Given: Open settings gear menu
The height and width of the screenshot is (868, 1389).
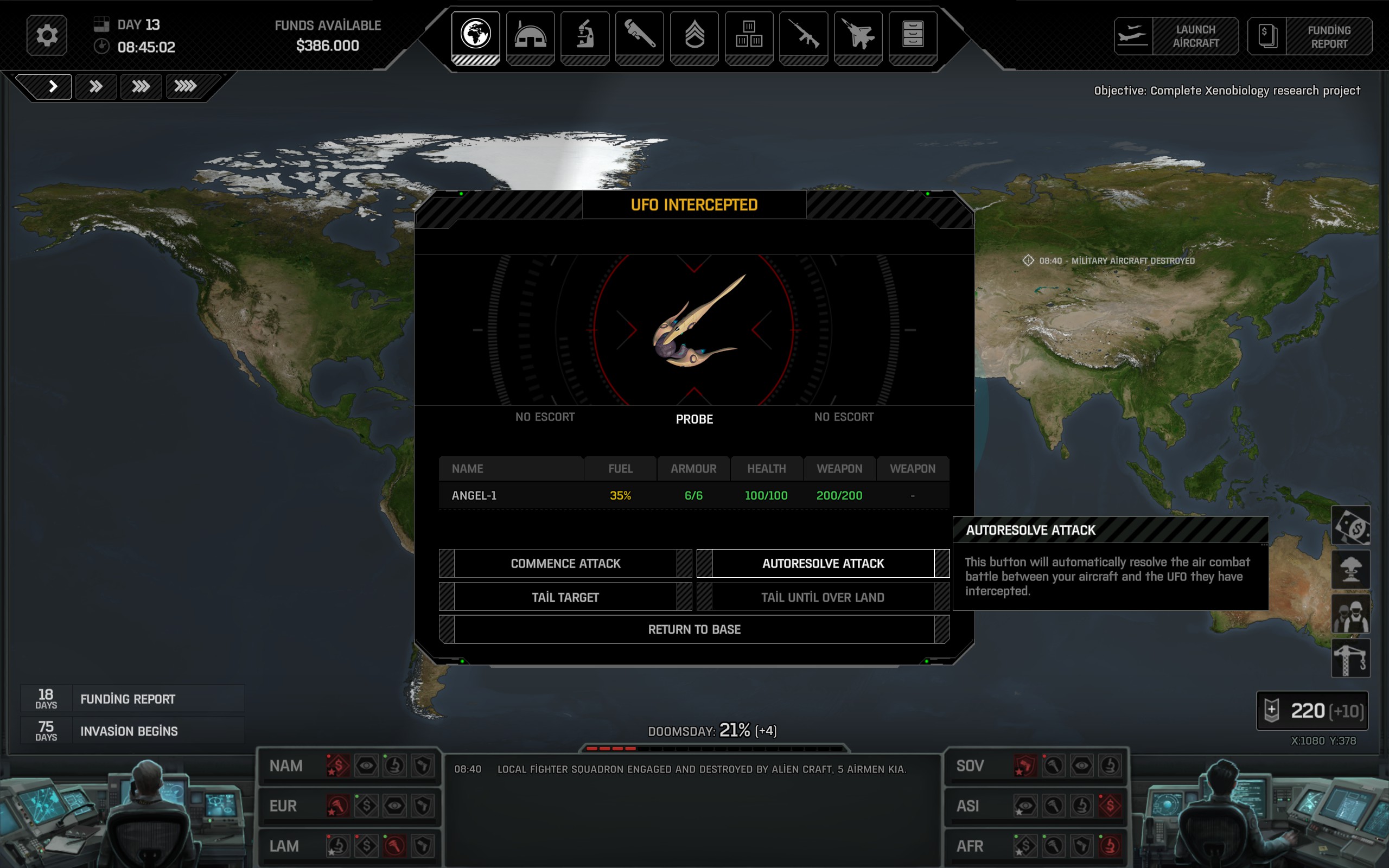Looking at the screenshot, I should coord(47,36).
